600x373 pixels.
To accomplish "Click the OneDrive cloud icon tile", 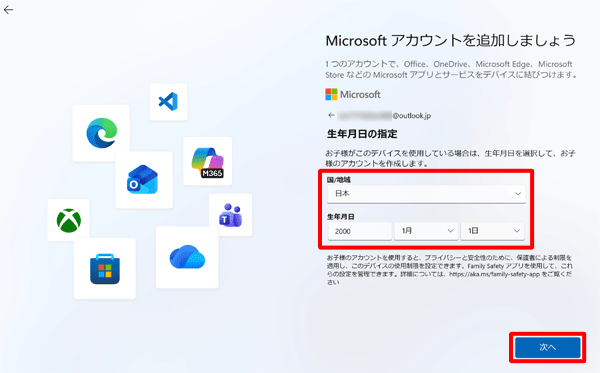I will click(187, 257).
